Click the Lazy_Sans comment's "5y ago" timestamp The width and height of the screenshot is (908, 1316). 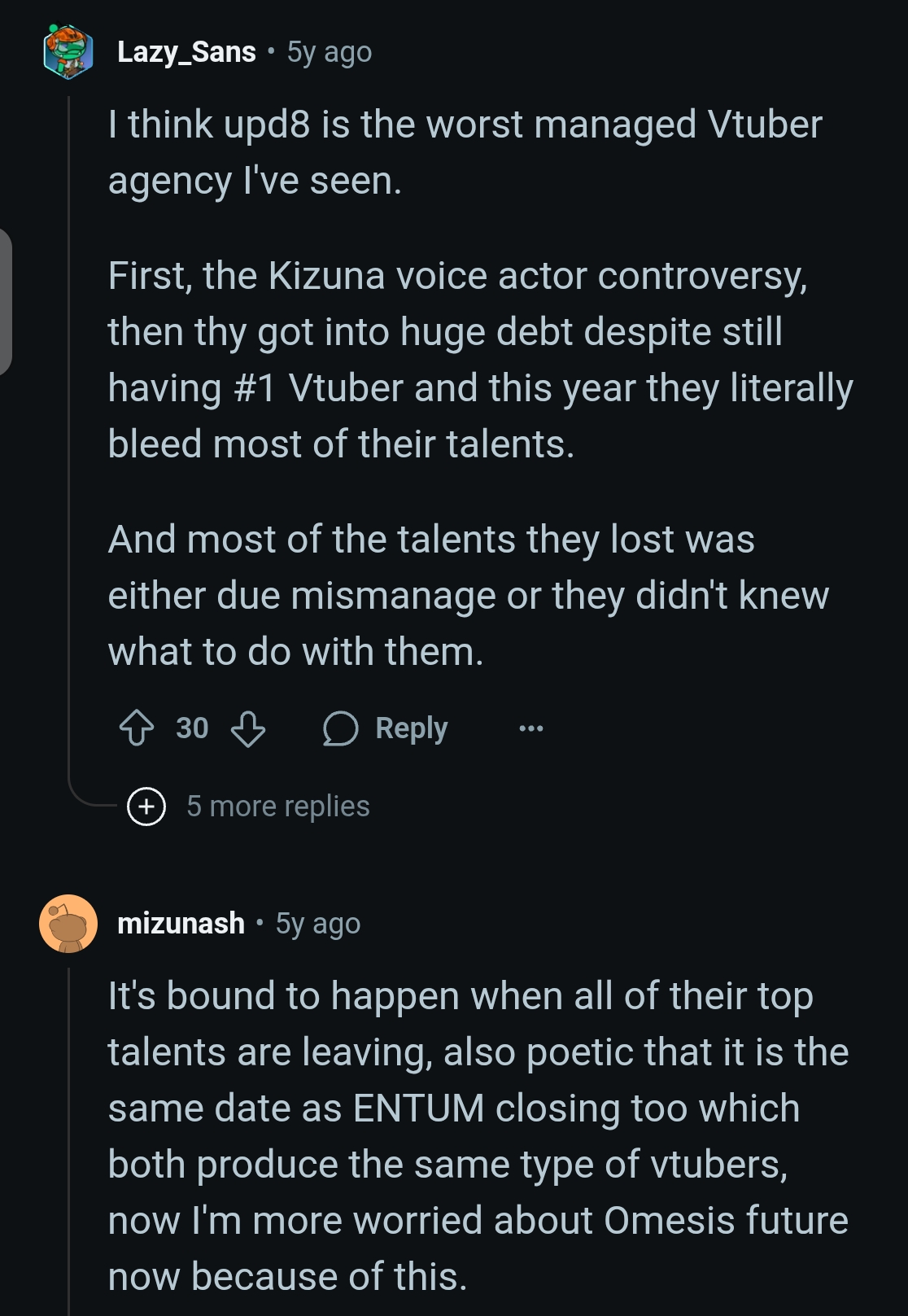(330, 52)
